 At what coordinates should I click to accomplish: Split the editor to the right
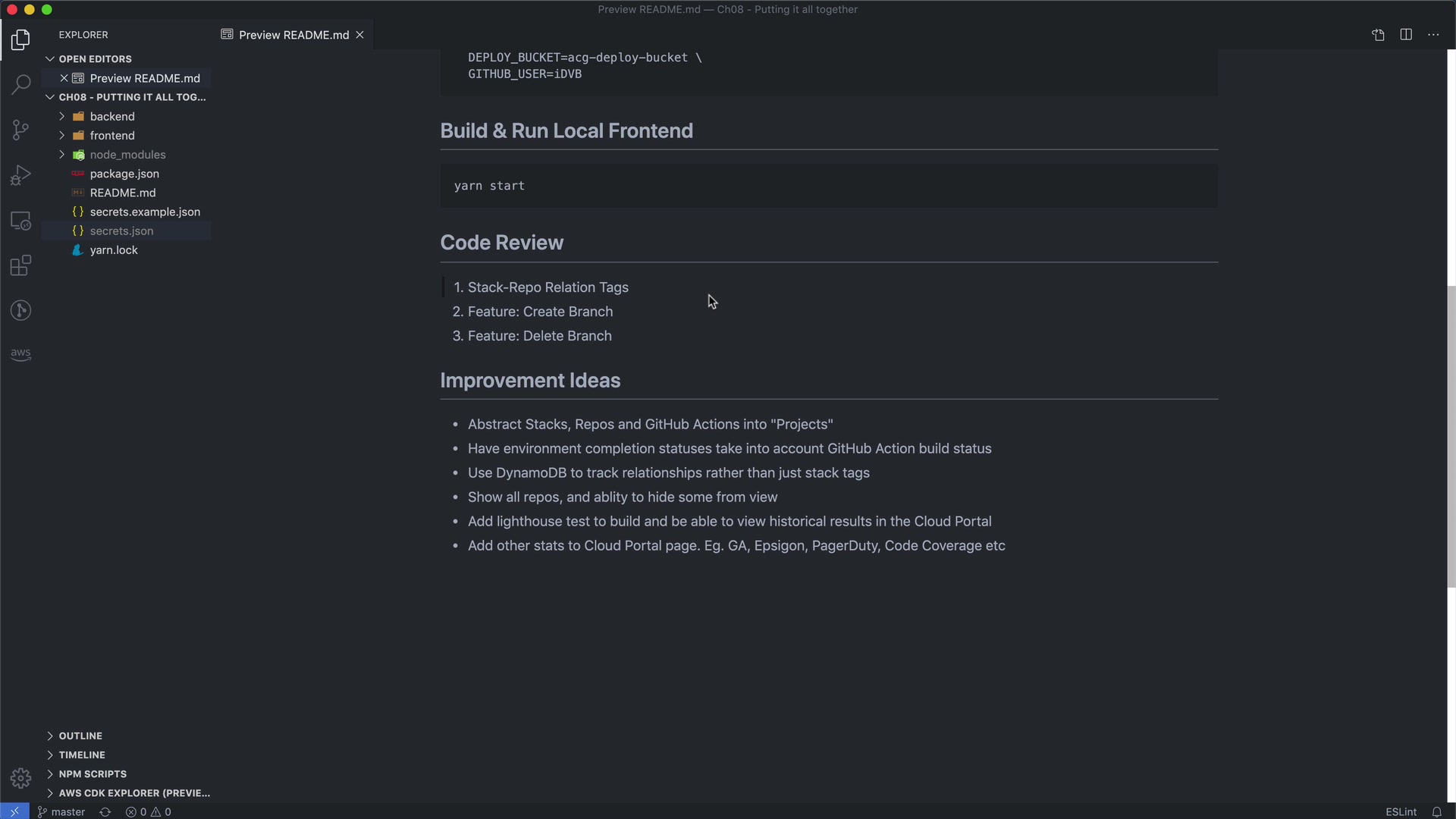tap(1406, 35)
